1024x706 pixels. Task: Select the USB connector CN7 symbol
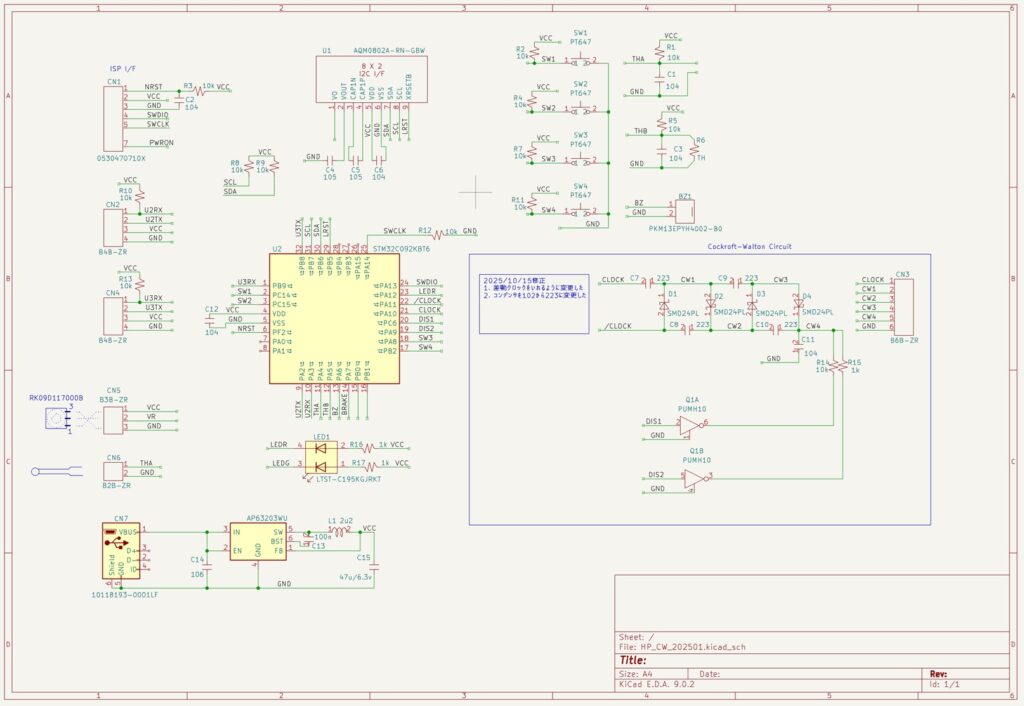click(x=120, y=551)
